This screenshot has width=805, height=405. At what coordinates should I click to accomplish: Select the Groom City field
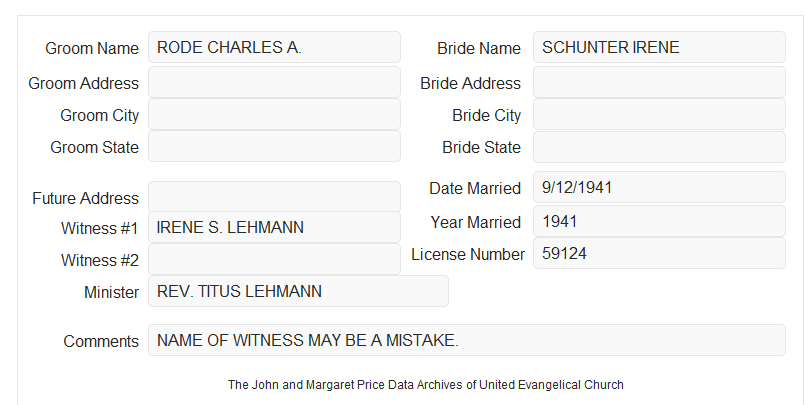coord(274,114)
